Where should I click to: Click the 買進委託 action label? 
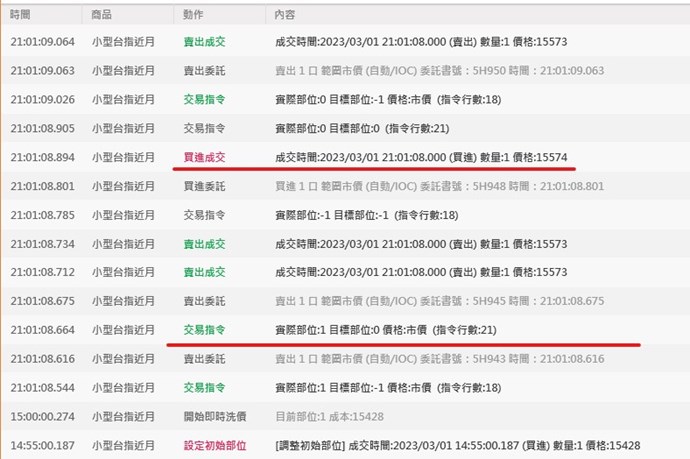click(205, 186)
